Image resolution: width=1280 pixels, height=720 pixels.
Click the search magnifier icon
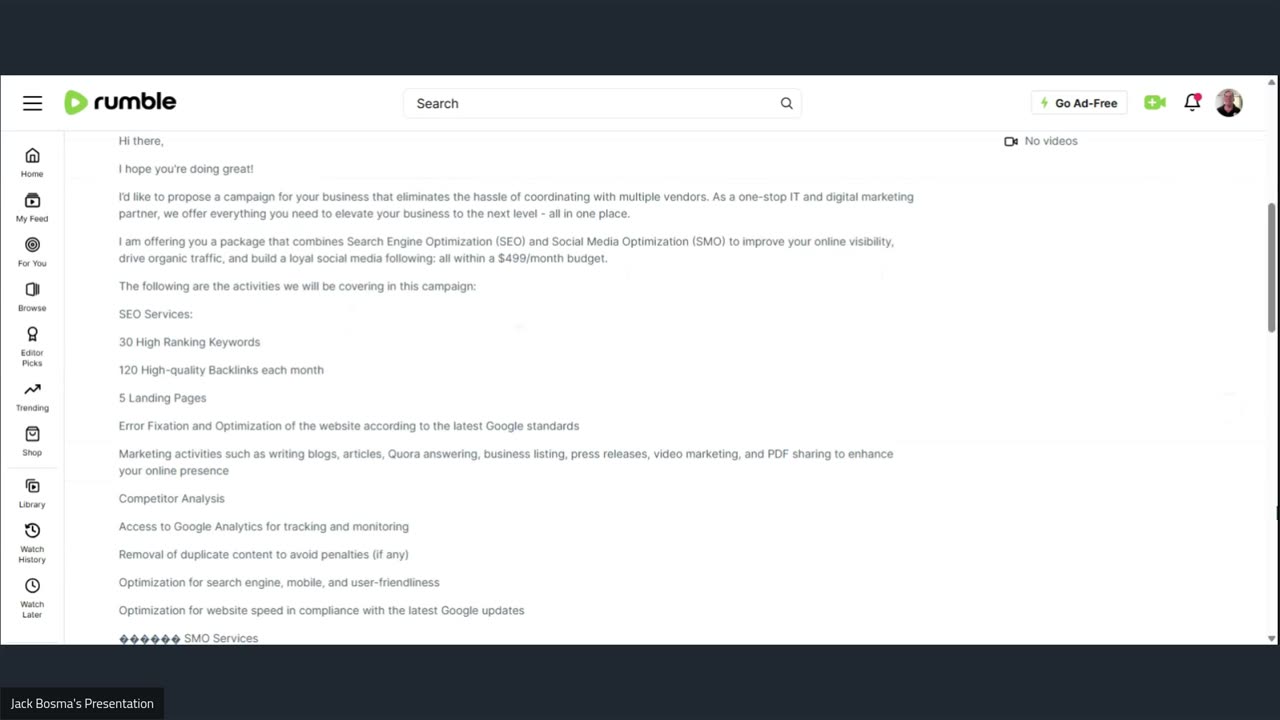pos(786,103)
